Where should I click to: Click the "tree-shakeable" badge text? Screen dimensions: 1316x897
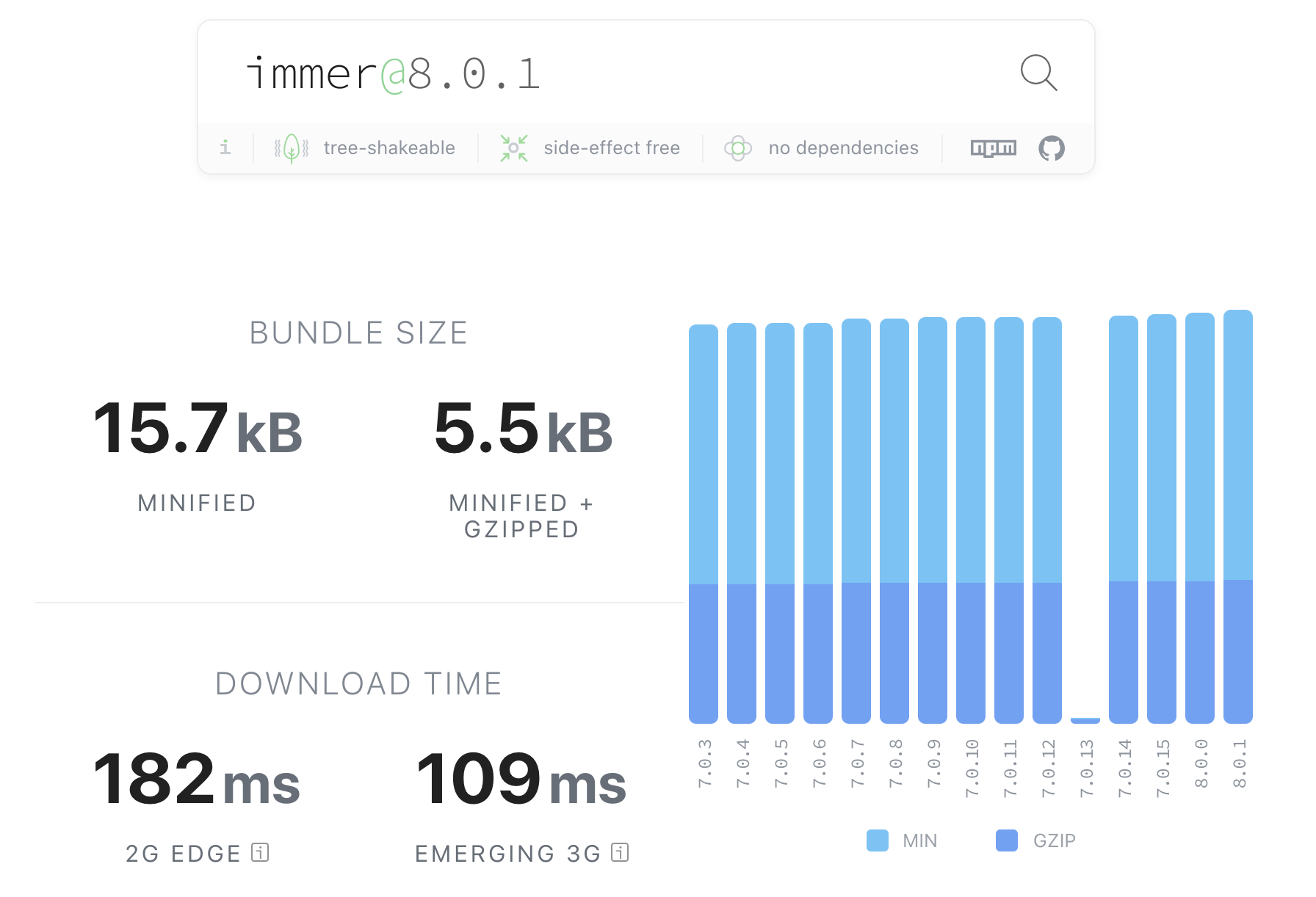point(388,148)
